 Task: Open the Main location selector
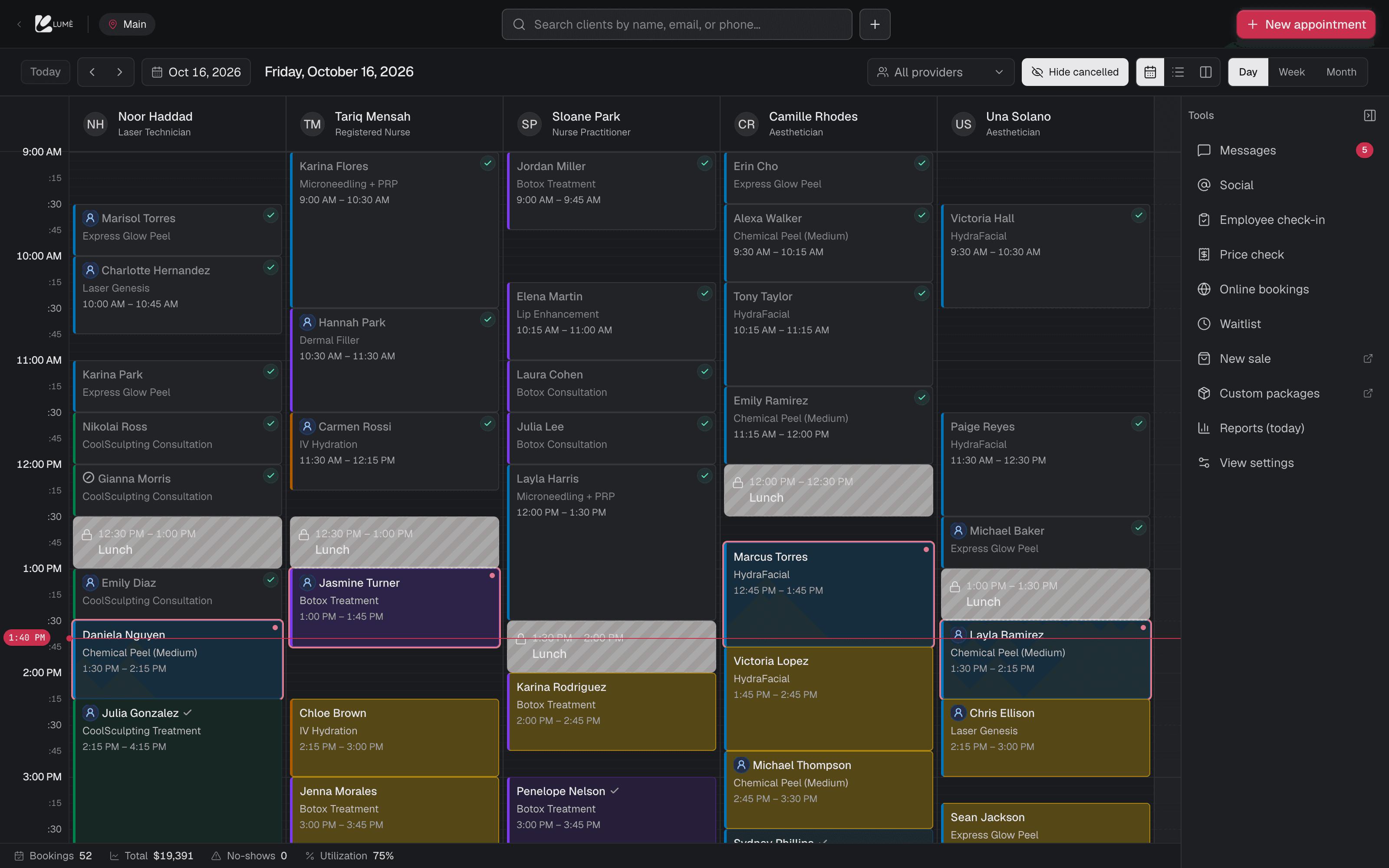(x=127, y=24)
